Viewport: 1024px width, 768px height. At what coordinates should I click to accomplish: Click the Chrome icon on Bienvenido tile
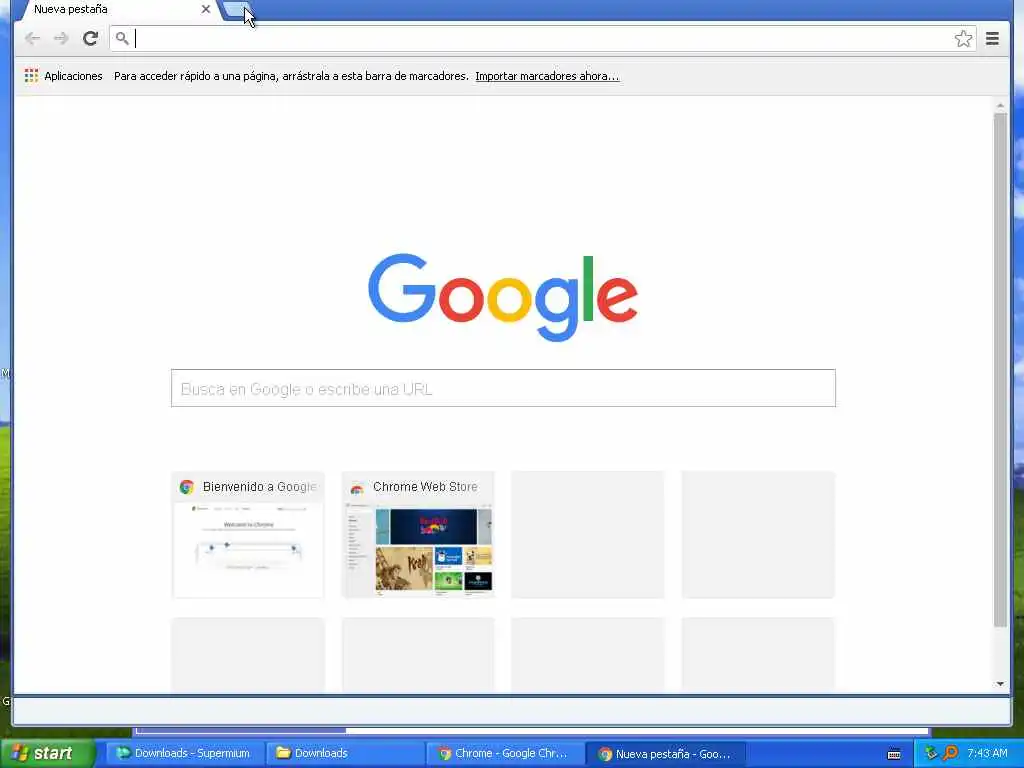coord(187,487)
